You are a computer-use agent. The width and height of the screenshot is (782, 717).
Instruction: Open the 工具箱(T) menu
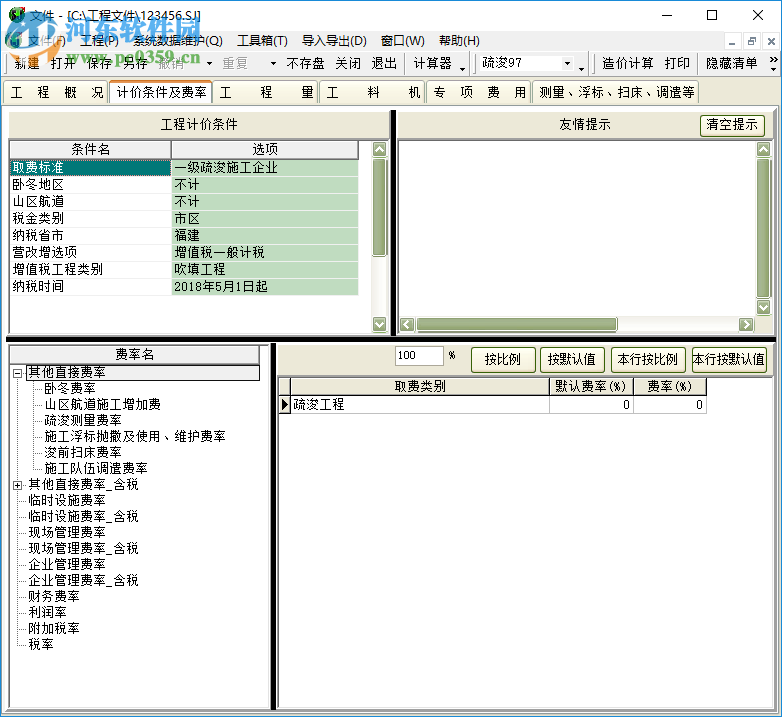click(262, 40)
